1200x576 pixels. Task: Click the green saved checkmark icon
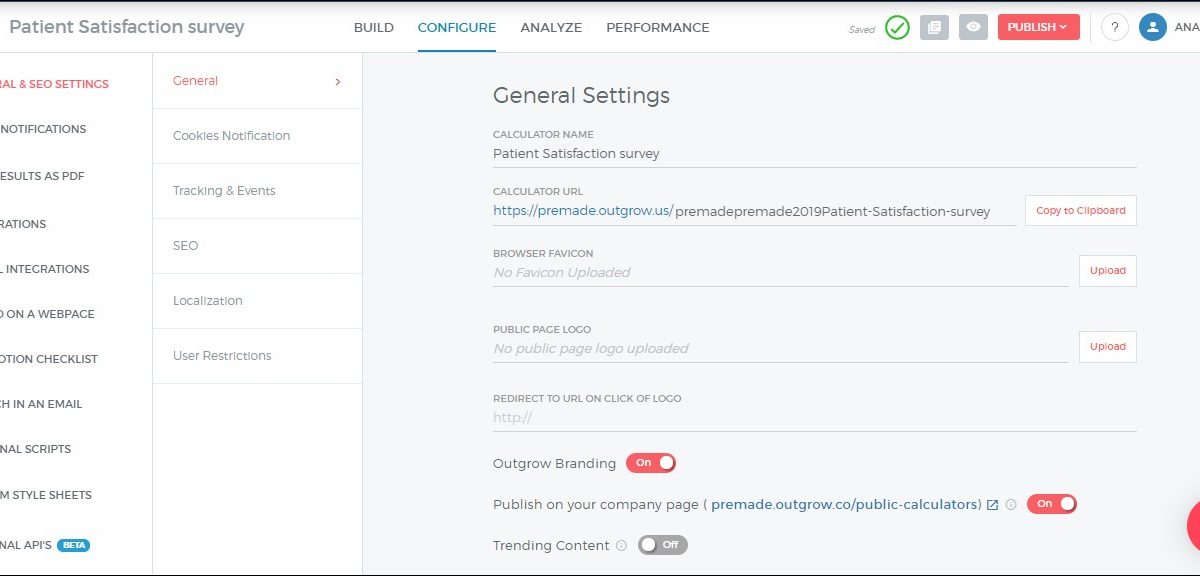click(897, 28)
